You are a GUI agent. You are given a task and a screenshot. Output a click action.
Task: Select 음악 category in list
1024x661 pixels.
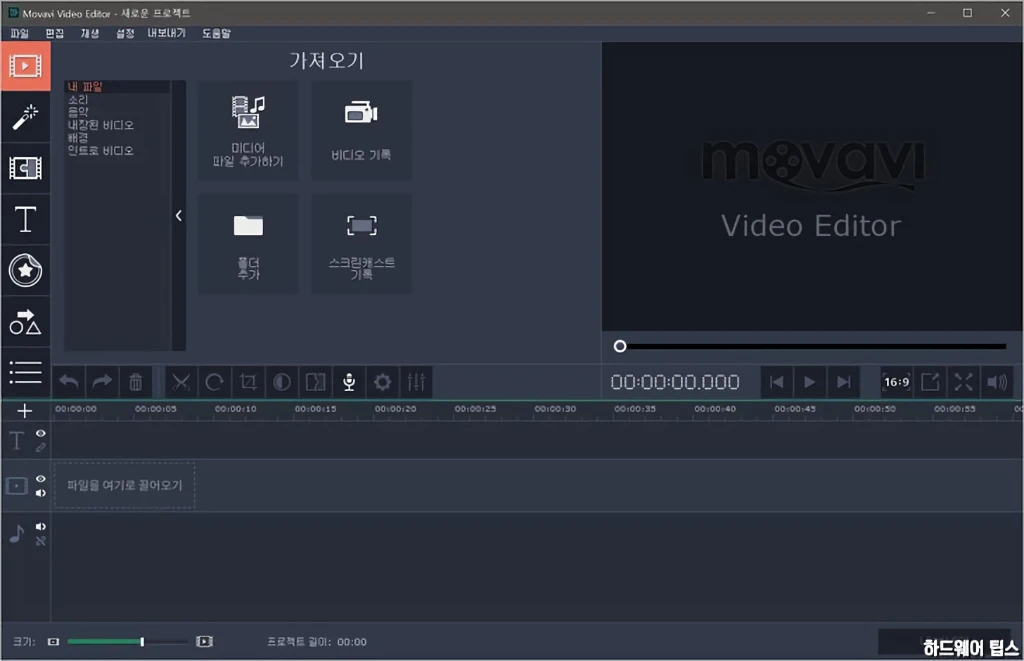pos(78,112)
